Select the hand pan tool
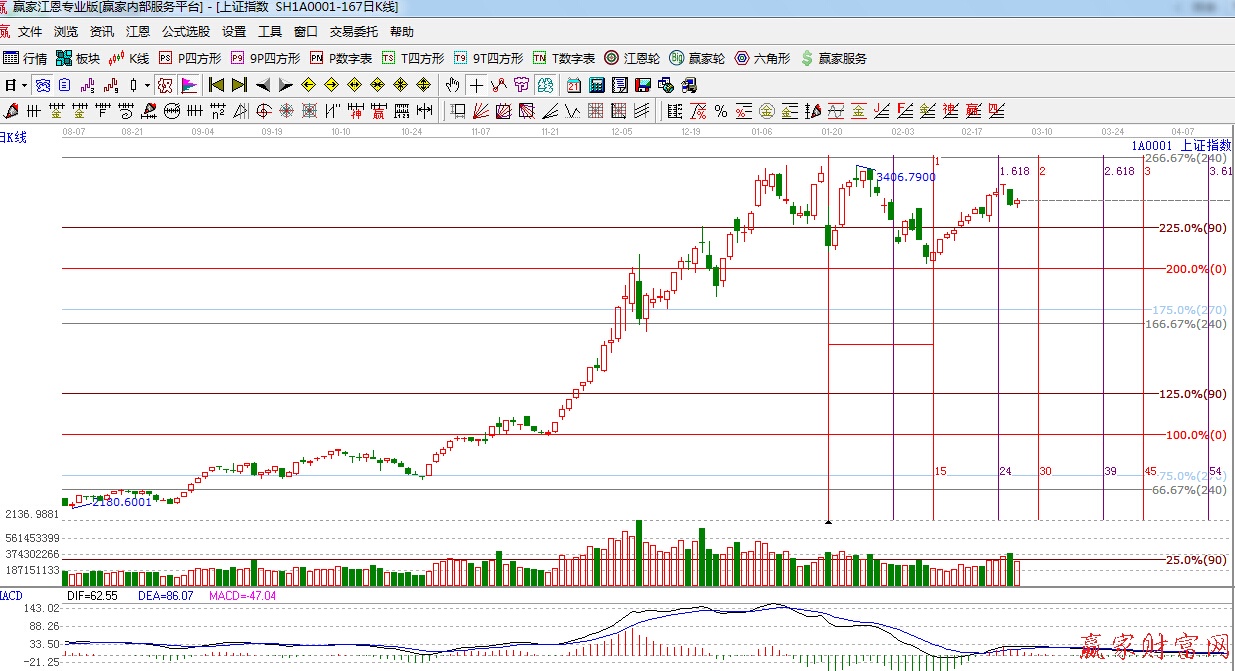Viewport: 1235px width, 671px height. (453, 85)
